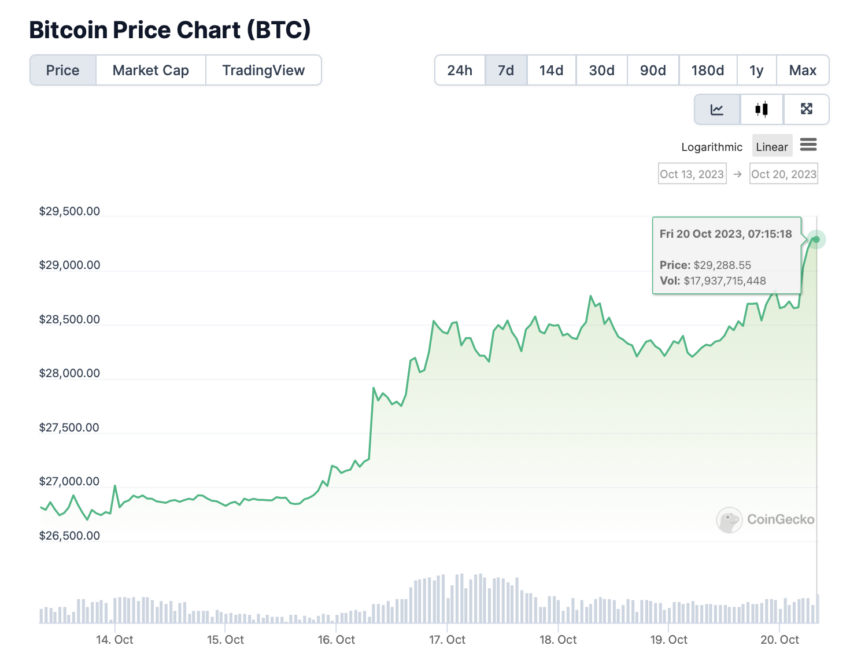This screenshot has width=850, height=664.
Task: Click the CoinGecko logo watermark
Action: tap(765, 520)
